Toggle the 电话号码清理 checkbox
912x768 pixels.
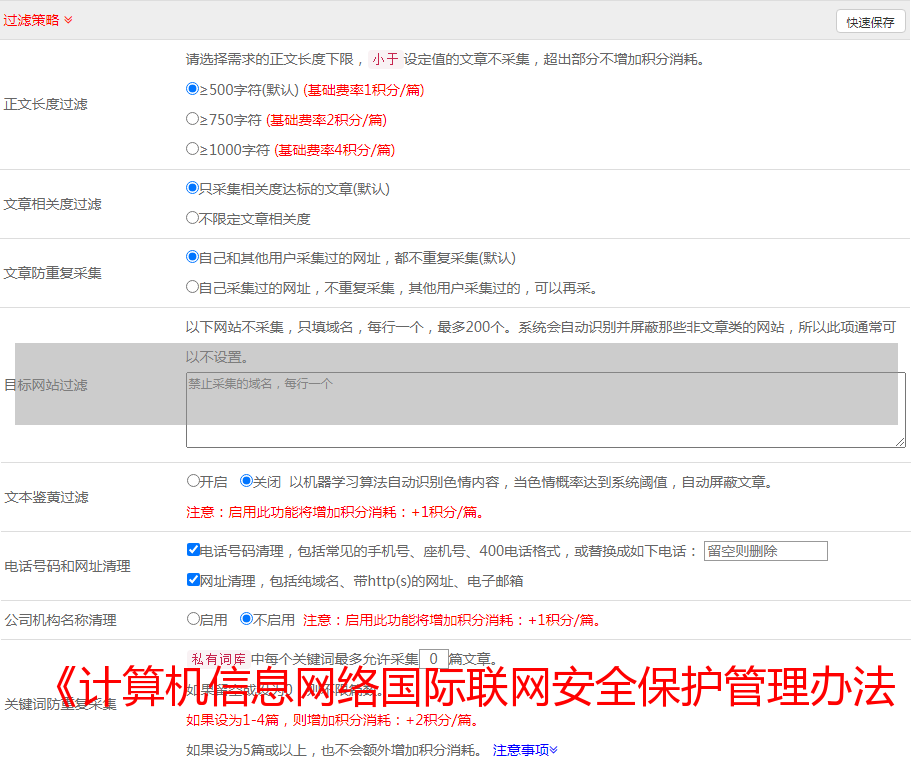(194, 550)
